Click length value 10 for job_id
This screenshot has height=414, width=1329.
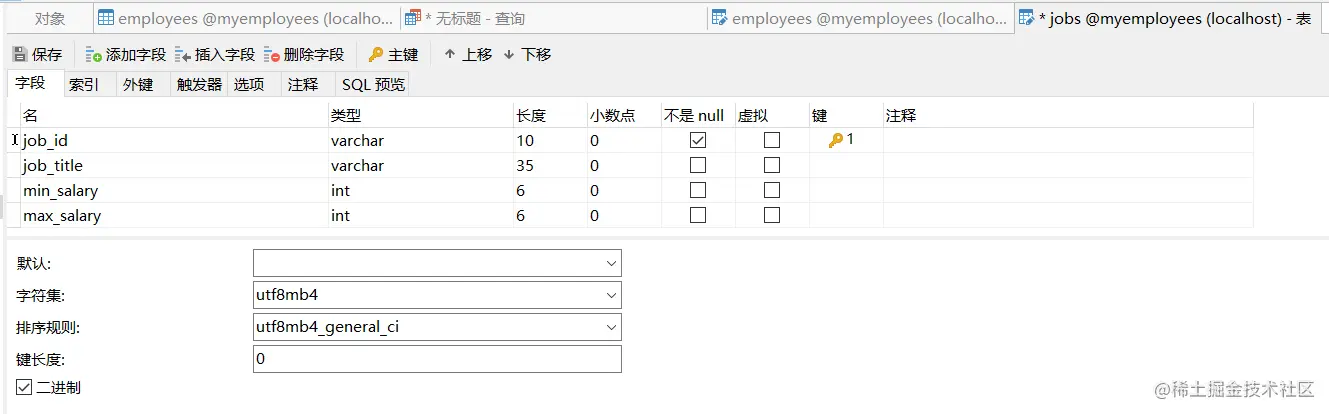click(x=550, y=141)
